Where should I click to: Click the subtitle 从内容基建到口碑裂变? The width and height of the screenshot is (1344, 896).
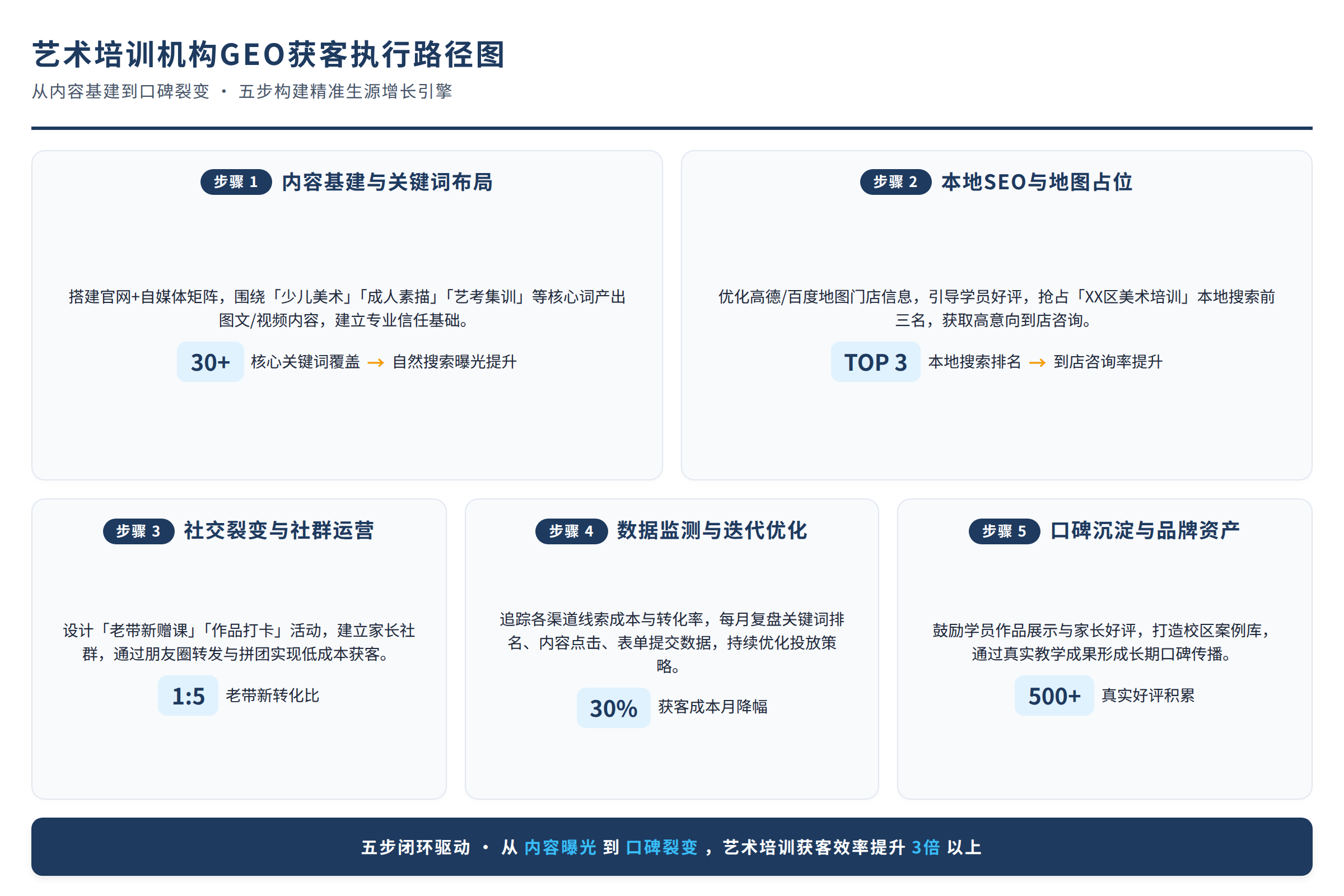pyautogui.click(x=120, y=91)
